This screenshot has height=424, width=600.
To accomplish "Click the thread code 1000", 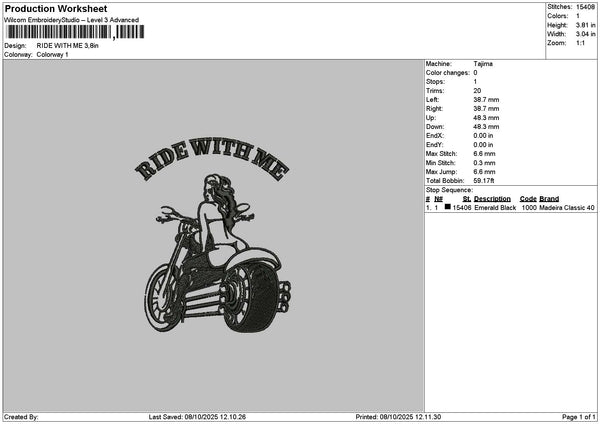I will [x=529, y=208].
